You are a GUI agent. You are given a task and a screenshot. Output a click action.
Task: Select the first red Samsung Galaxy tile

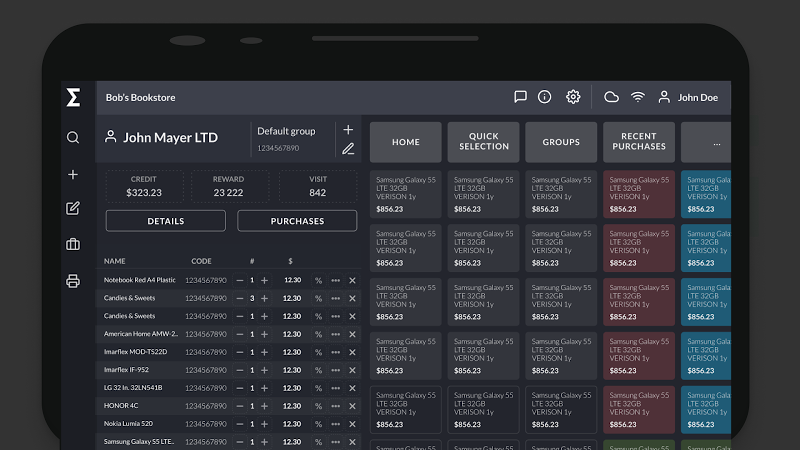(639, 194)
